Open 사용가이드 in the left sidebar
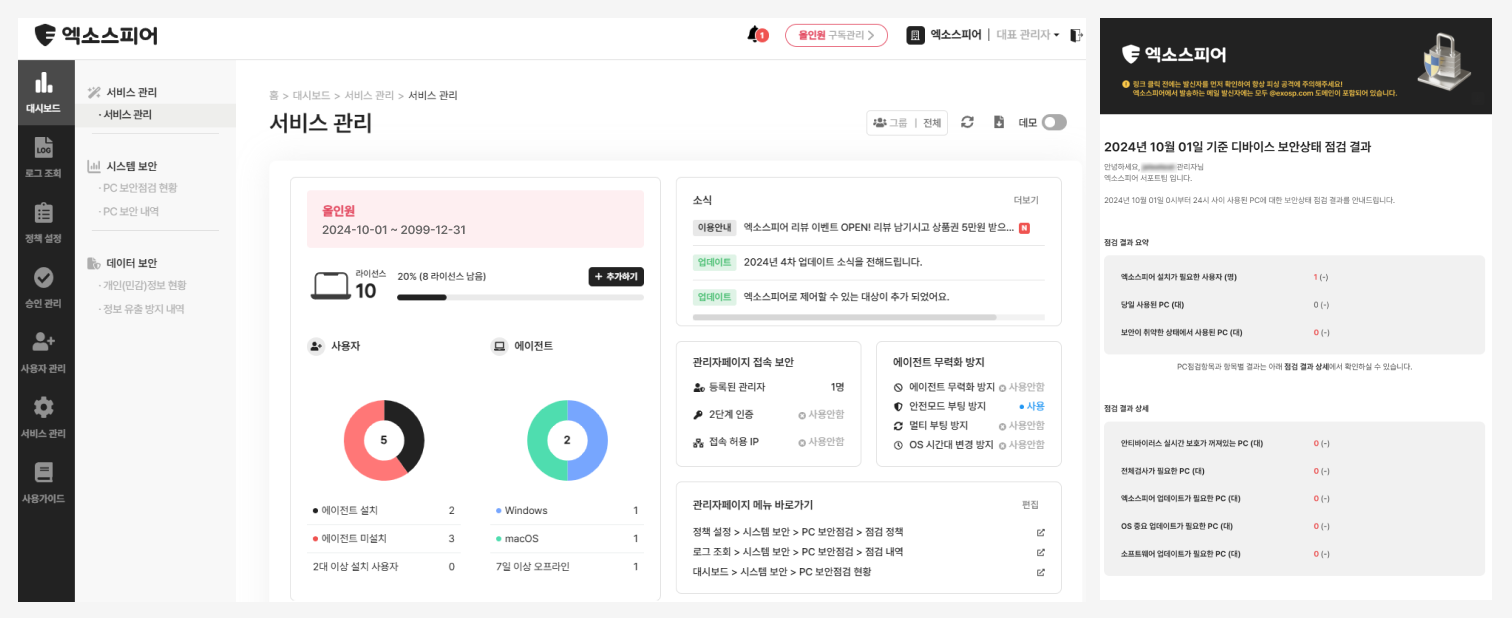The image size is (1512, 618). (x=44, y=483)
